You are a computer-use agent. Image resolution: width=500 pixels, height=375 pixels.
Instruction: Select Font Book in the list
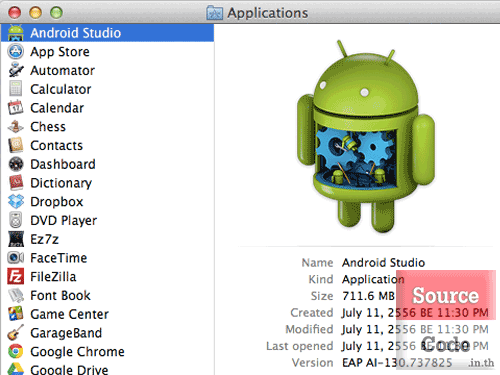coord(60,295)
